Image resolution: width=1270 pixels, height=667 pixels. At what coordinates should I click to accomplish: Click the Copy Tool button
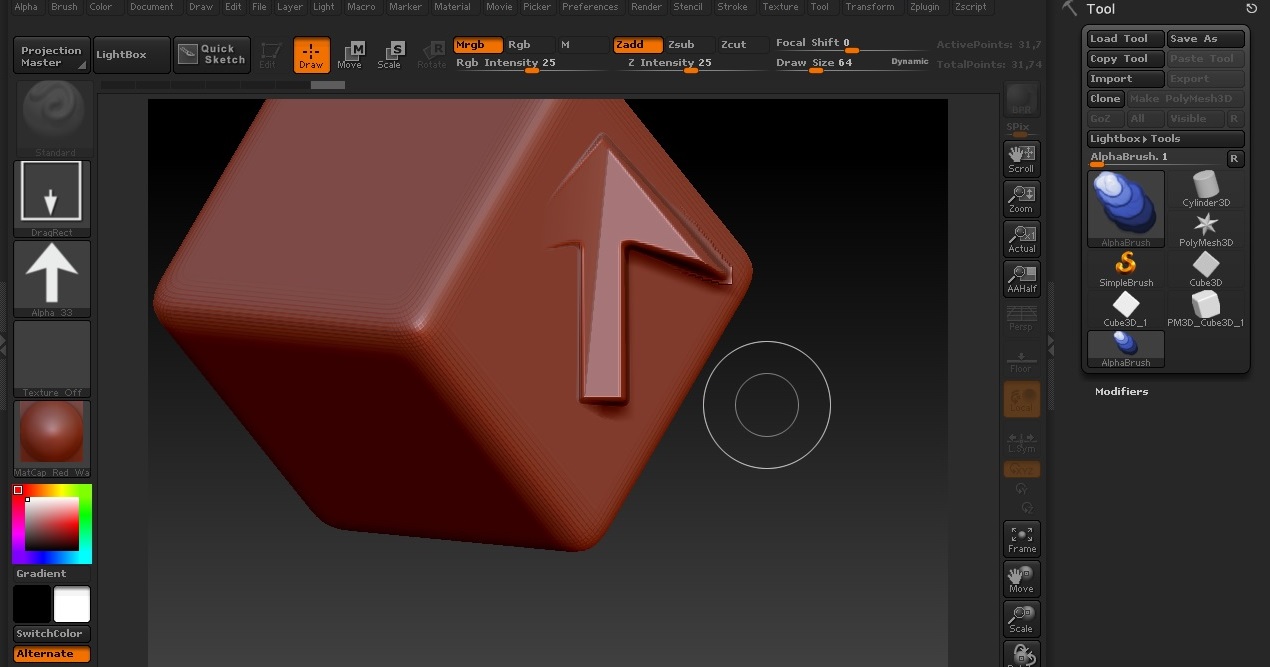1126,59
